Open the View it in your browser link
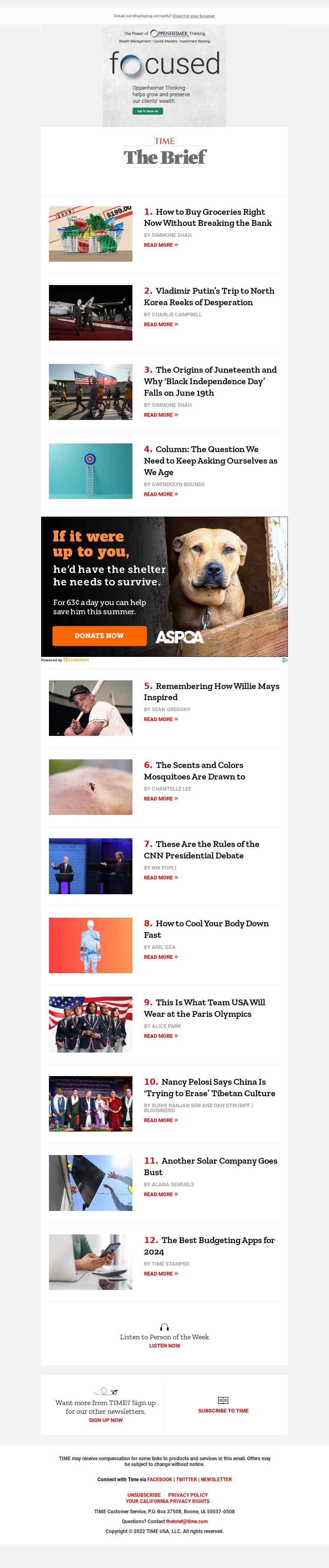The width and height of the screenshot is (329, 1568). click(x=193, y=16)
